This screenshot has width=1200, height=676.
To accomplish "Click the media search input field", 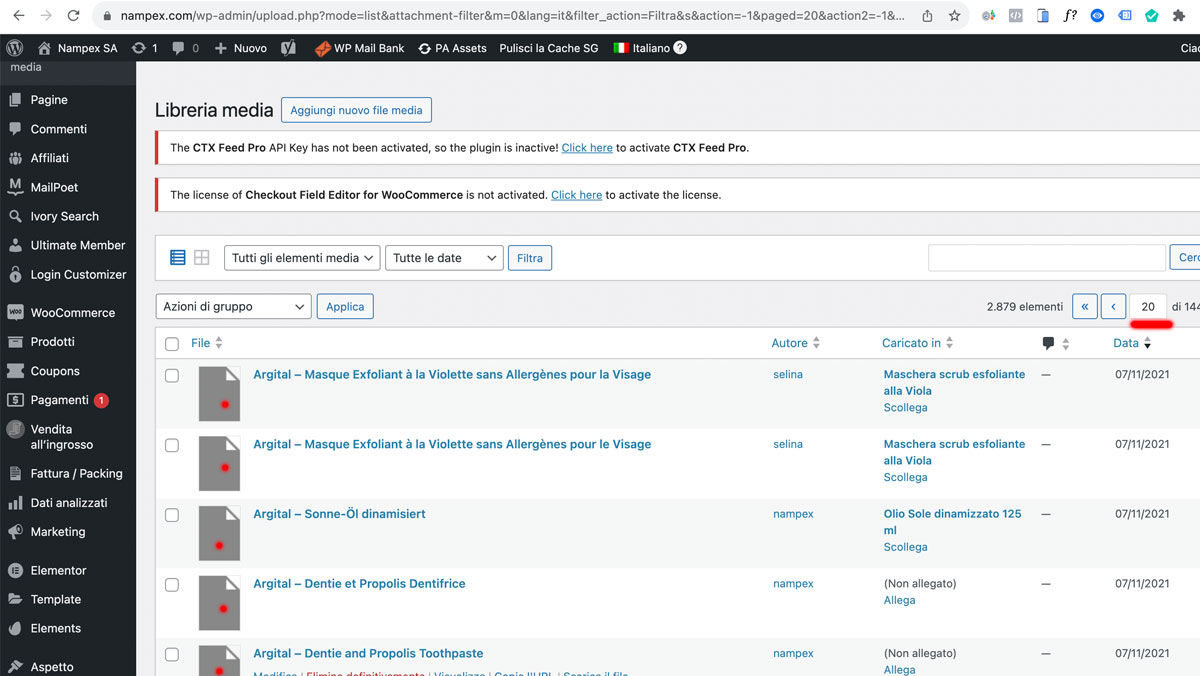I will [1047, 258].
